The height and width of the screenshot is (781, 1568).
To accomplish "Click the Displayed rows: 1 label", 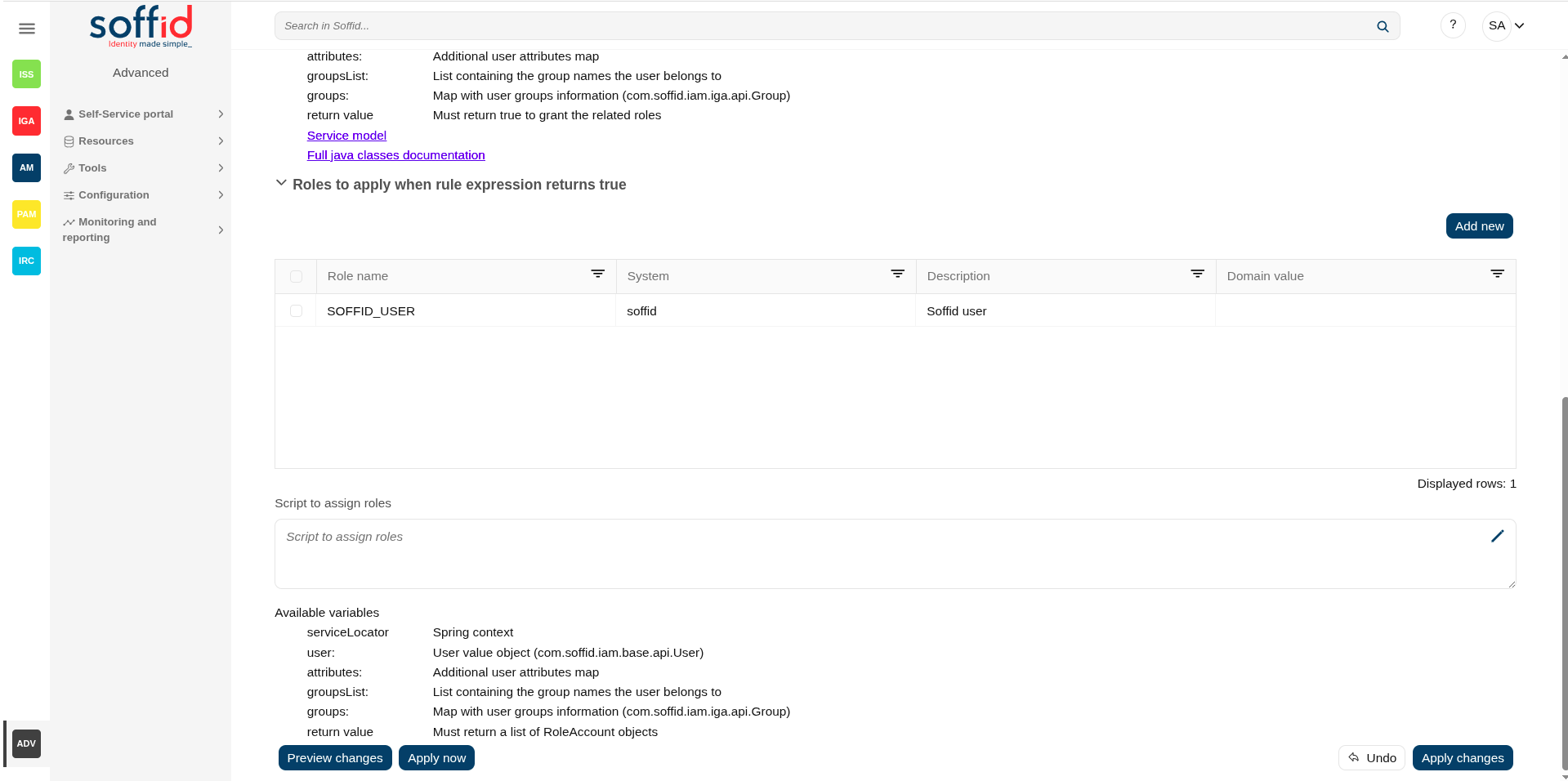I will coord(1467,484).
